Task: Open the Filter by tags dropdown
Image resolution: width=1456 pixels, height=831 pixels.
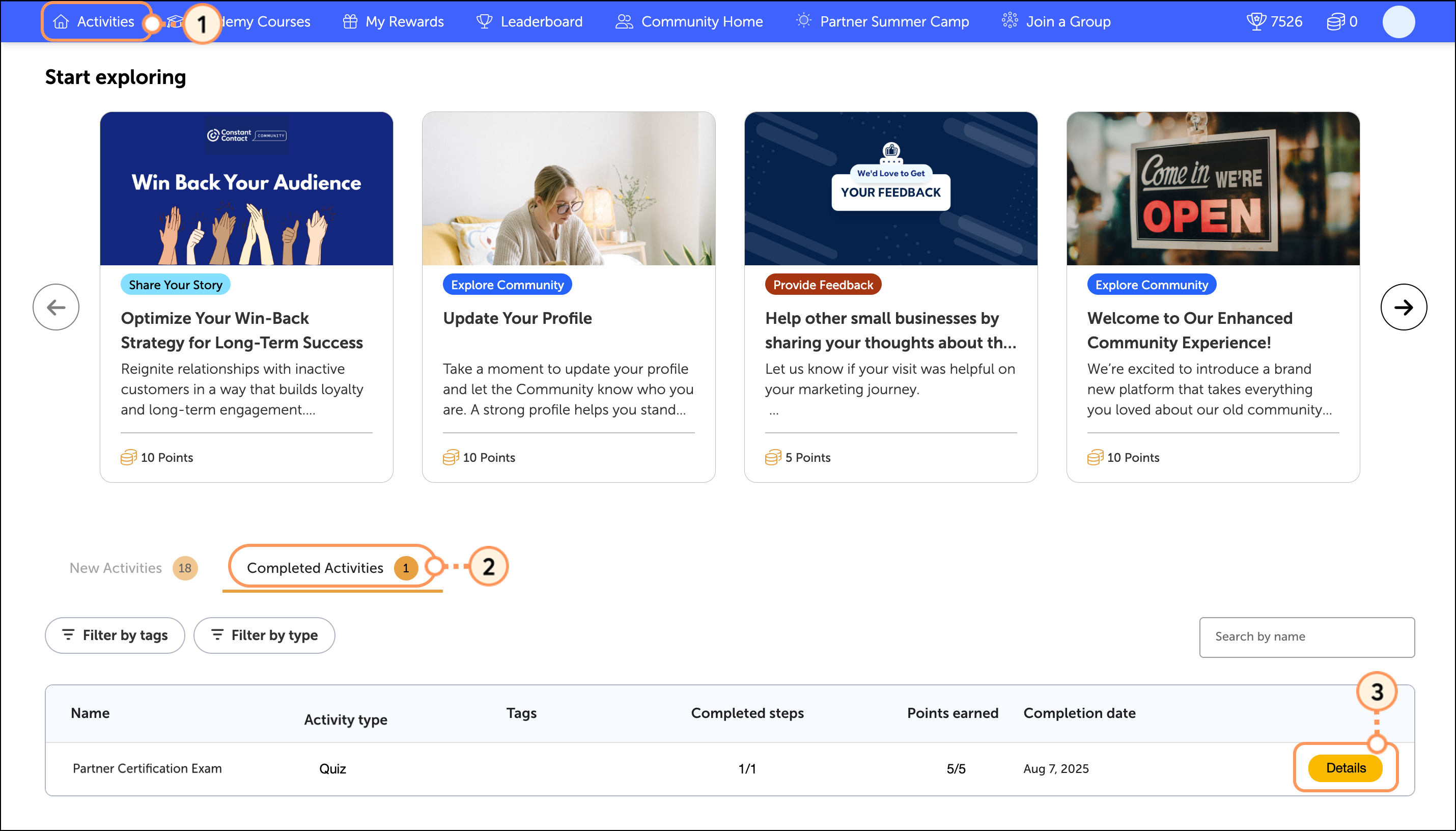Action: tap(115, 635)
